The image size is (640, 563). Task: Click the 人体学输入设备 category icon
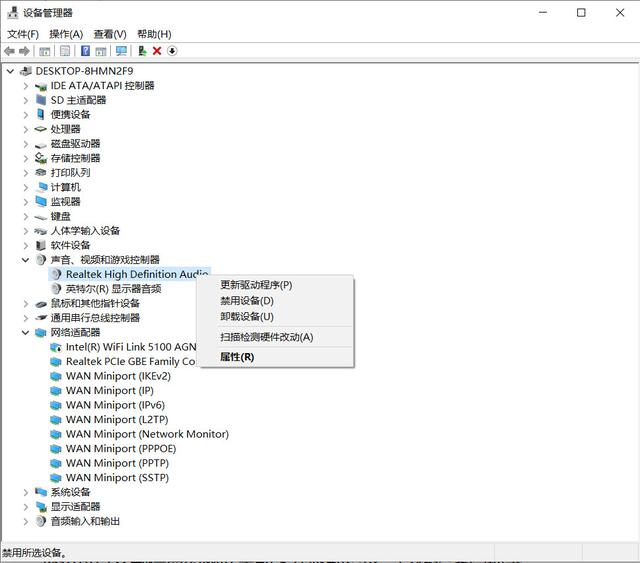[x=41, y=231]
